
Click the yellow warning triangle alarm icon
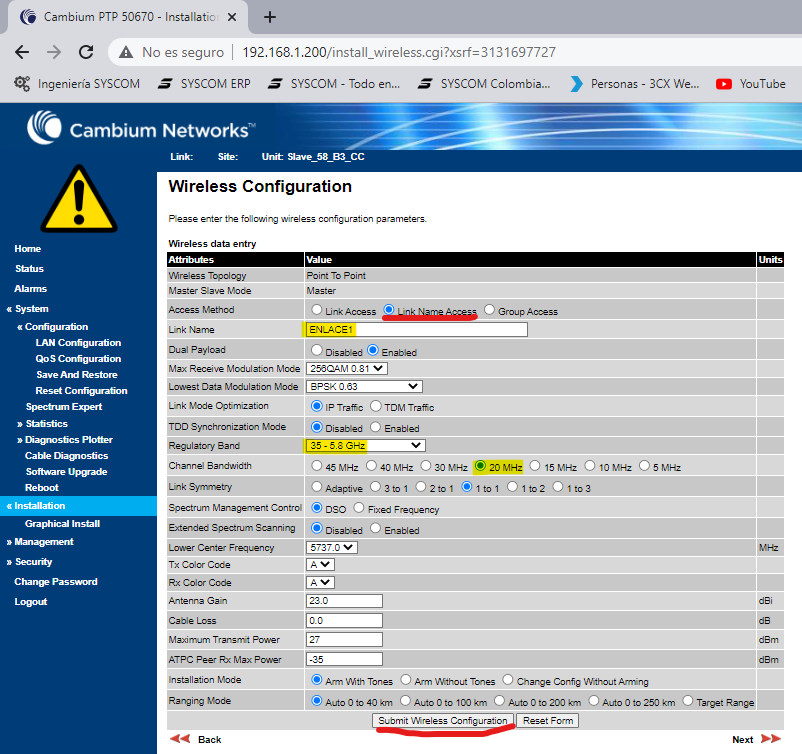pyautogui.click(x=79, y=199)
